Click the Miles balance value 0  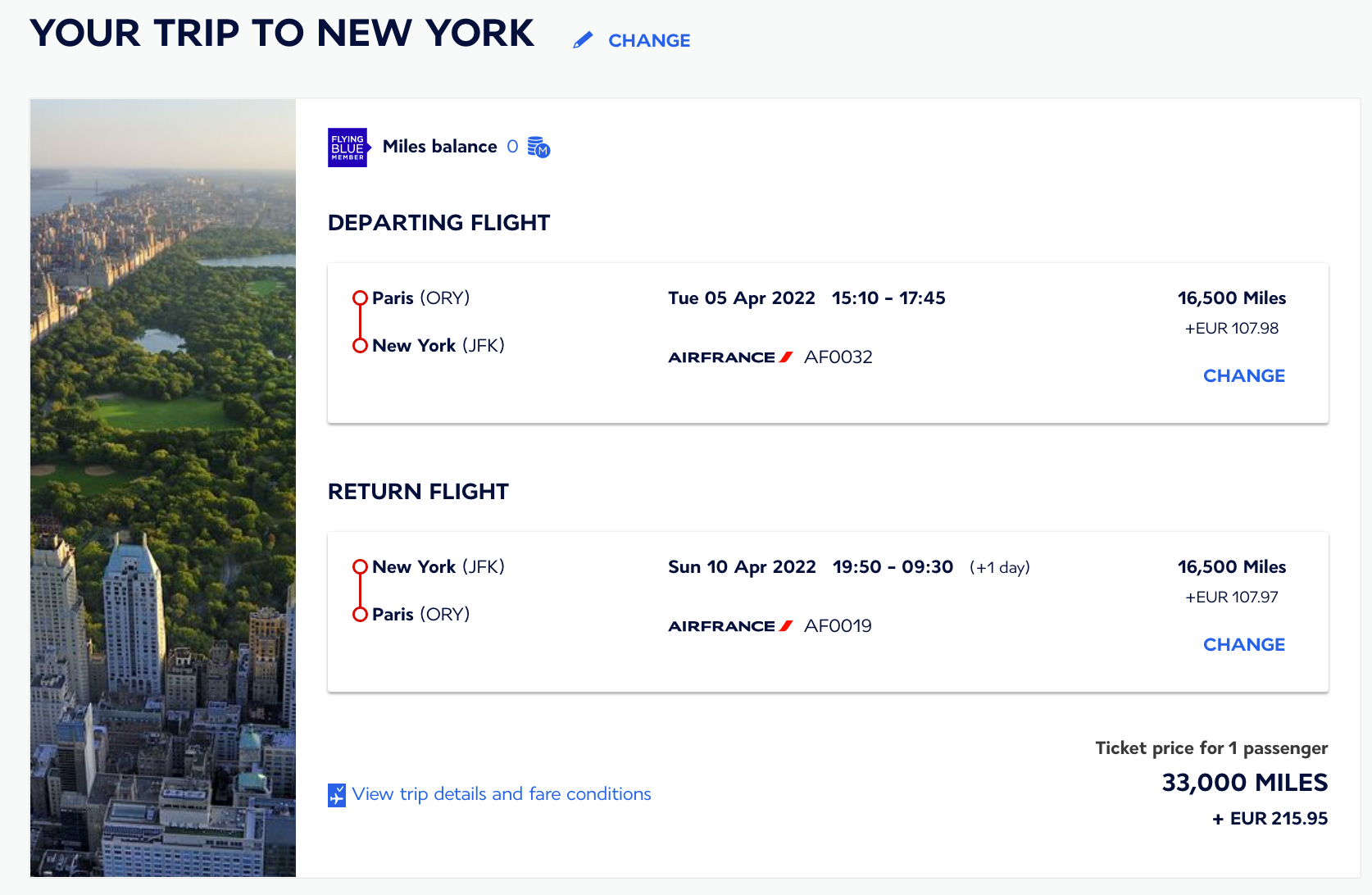coord(512,147)
